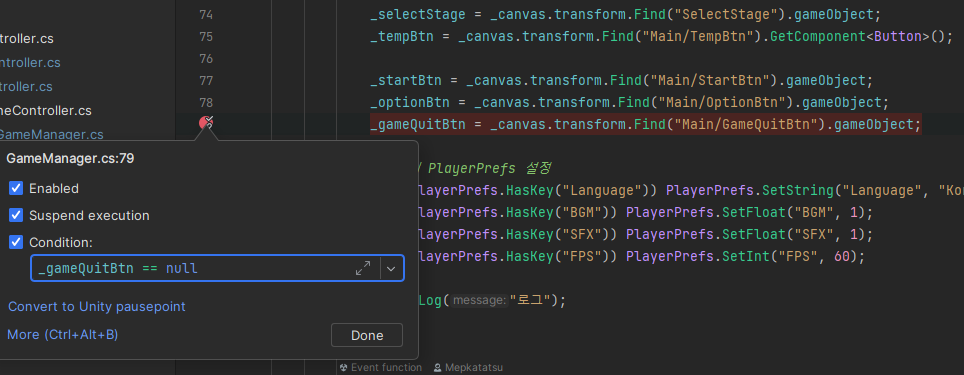Screen dimensions: 964x375
Task: Click the Done button
Action: [x=367, y=335]
